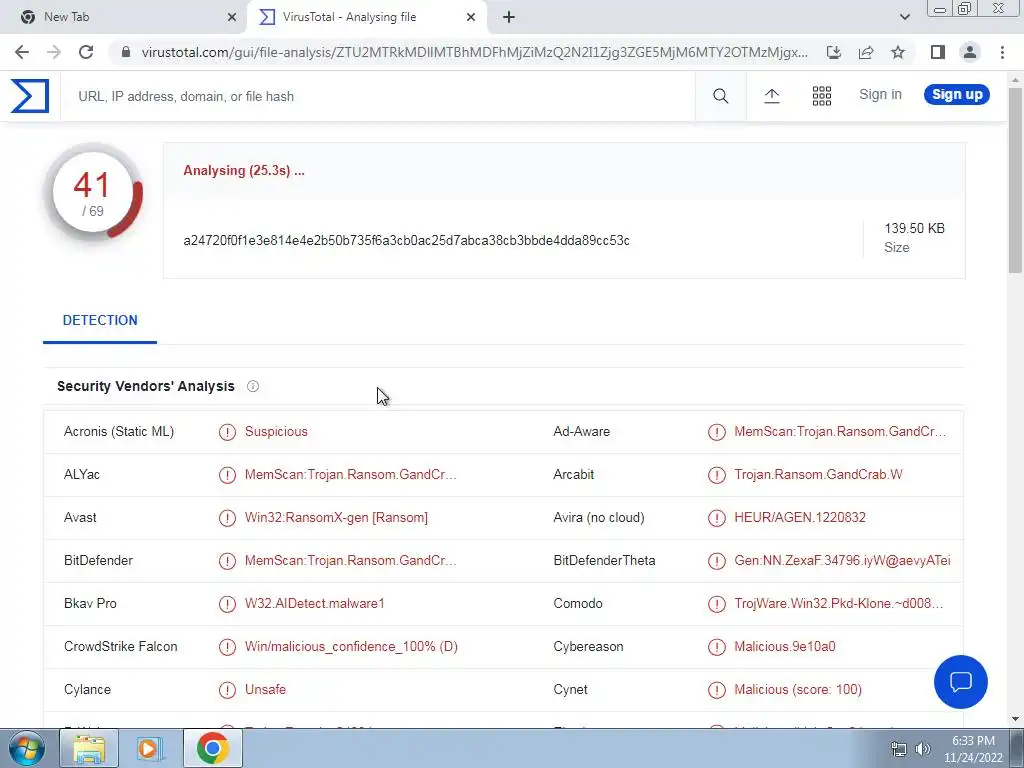The width and height of the screenshot is (1024, 768).
Task: Click the Sign up button
Action: click(x=957, y=95)
